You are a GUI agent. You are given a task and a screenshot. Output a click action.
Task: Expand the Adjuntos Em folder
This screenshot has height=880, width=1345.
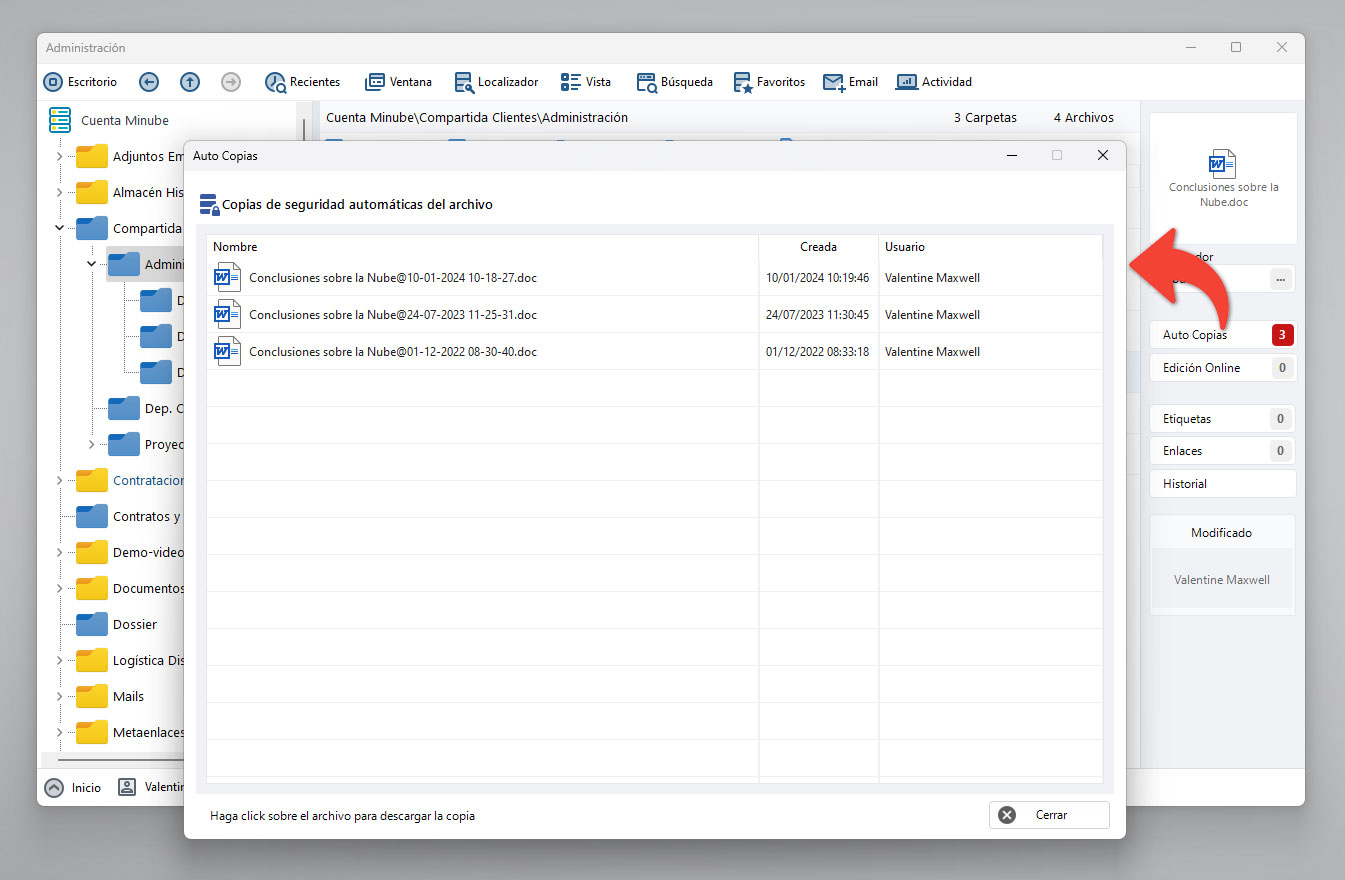59,157
